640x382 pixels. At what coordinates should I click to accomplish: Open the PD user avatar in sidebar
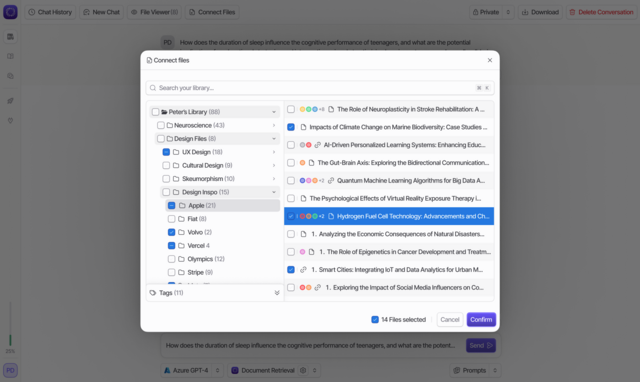(x=10, y=371)
